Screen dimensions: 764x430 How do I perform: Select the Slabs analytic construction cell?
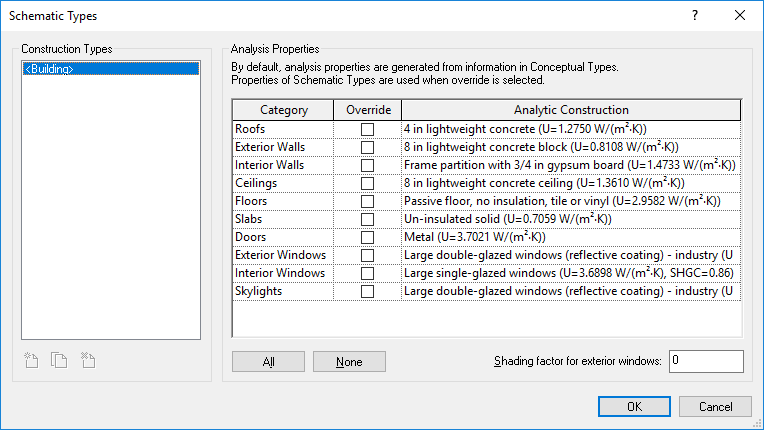[x=571, y=219]
